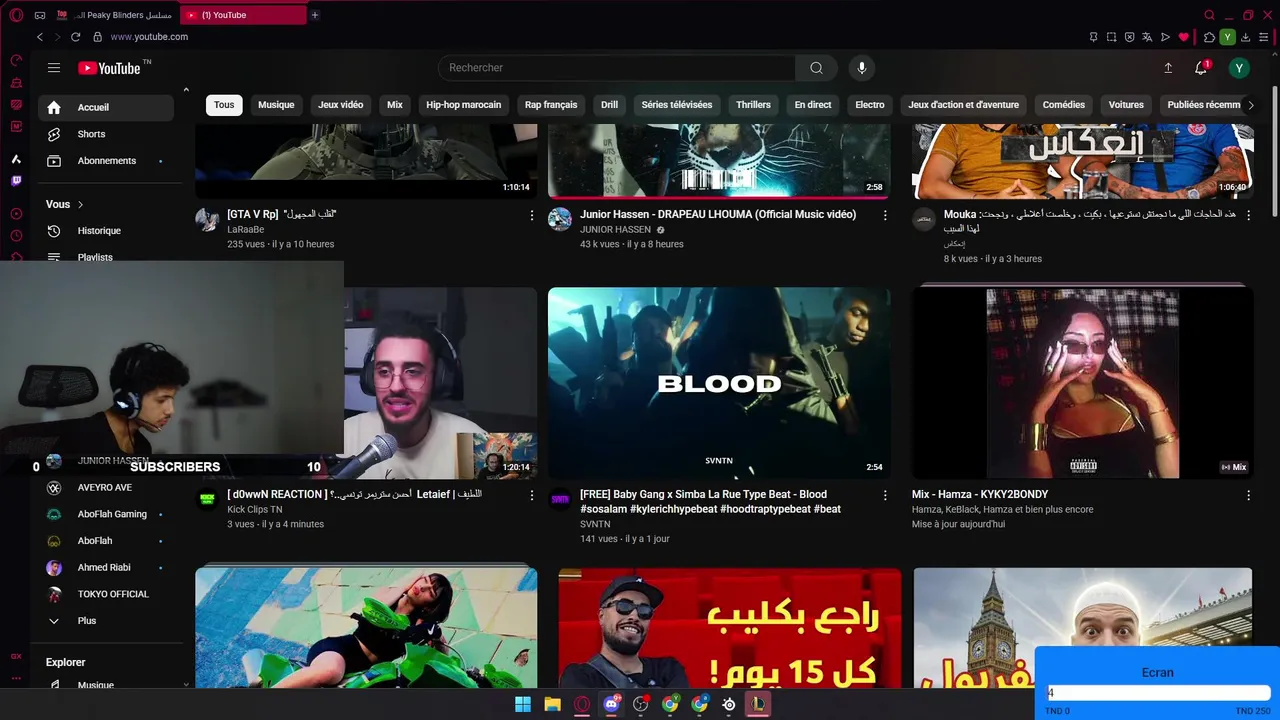The height and width of the screenshot is (720, 1280).
Task: Play the BLOOD video thumbnail
Action: pos(719,383)
